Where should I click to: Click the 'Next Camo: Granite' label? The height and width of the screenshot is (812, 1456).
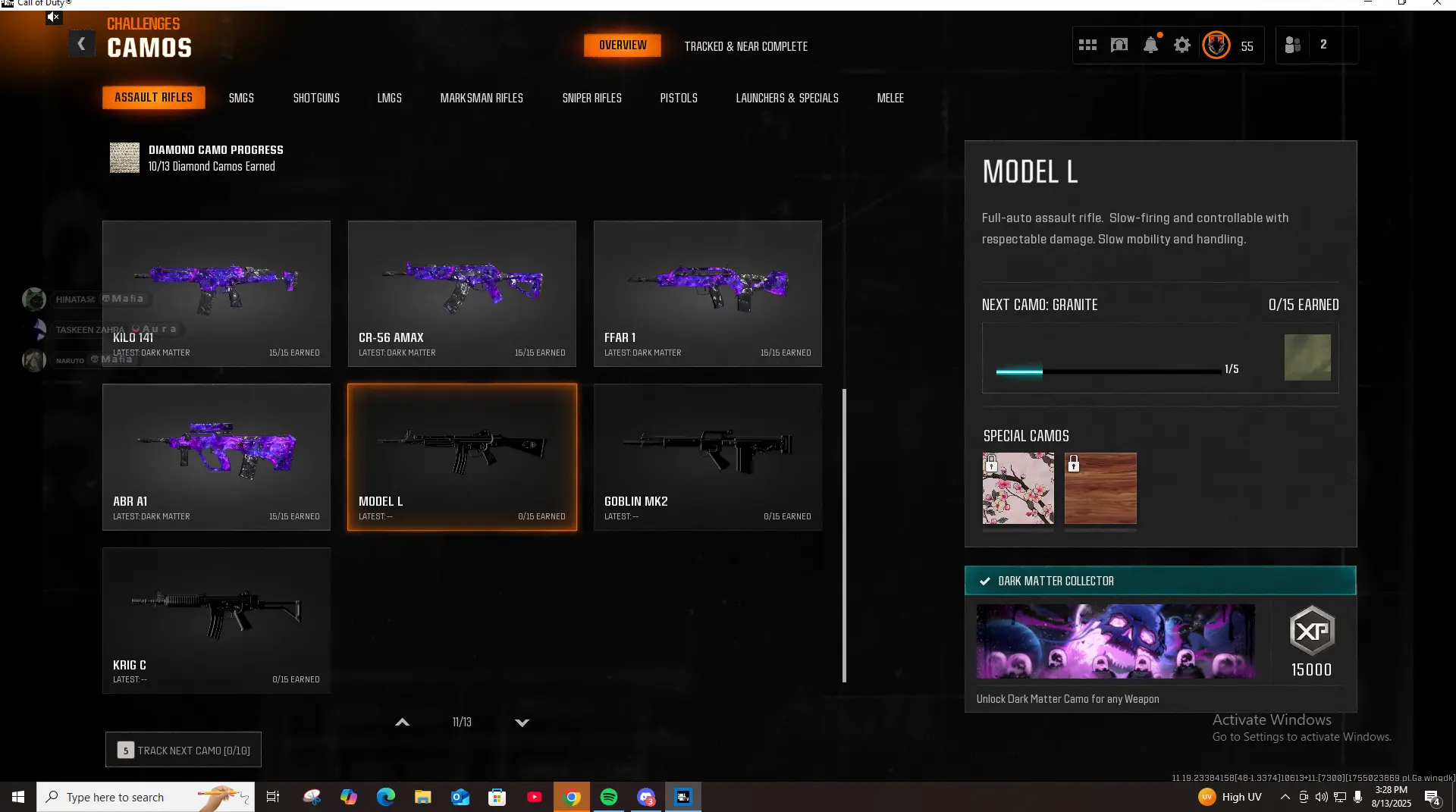pyautogui.click(x=1040, y=305)
